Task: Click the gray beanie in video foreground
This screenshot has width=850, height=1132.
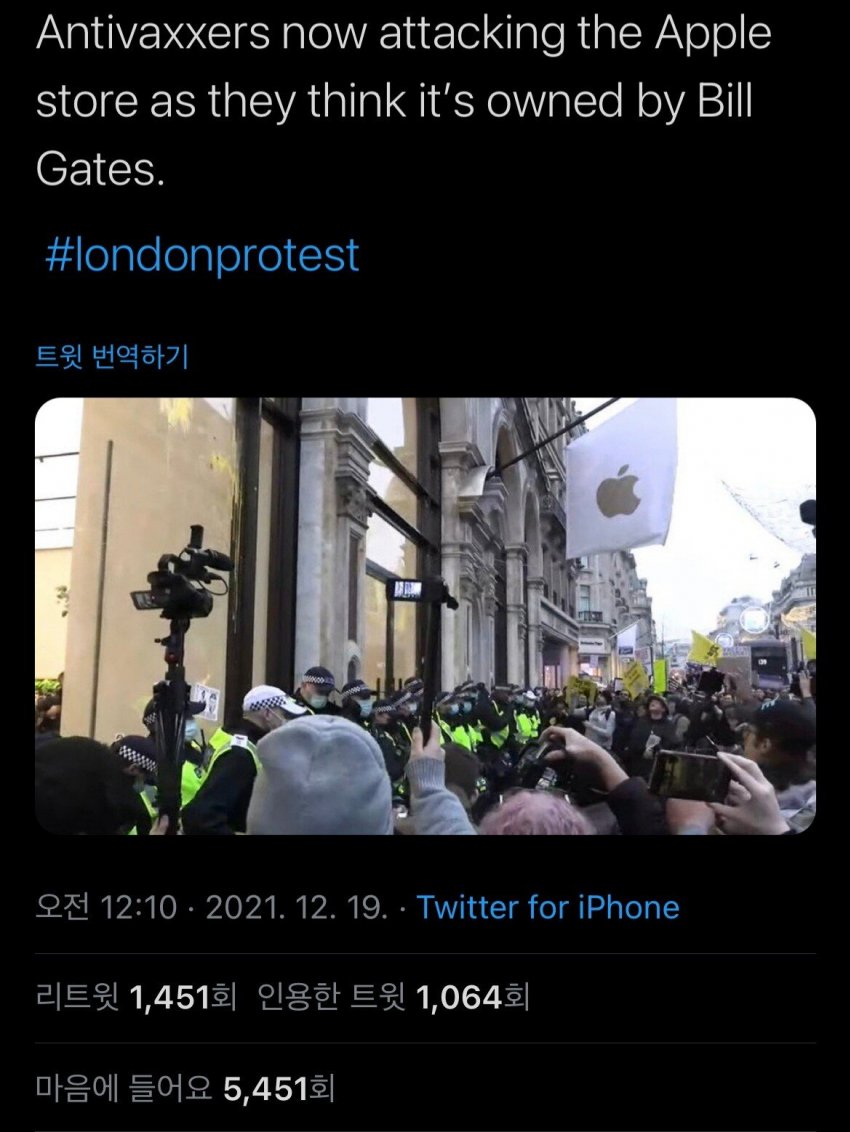Action: point(319,775)
